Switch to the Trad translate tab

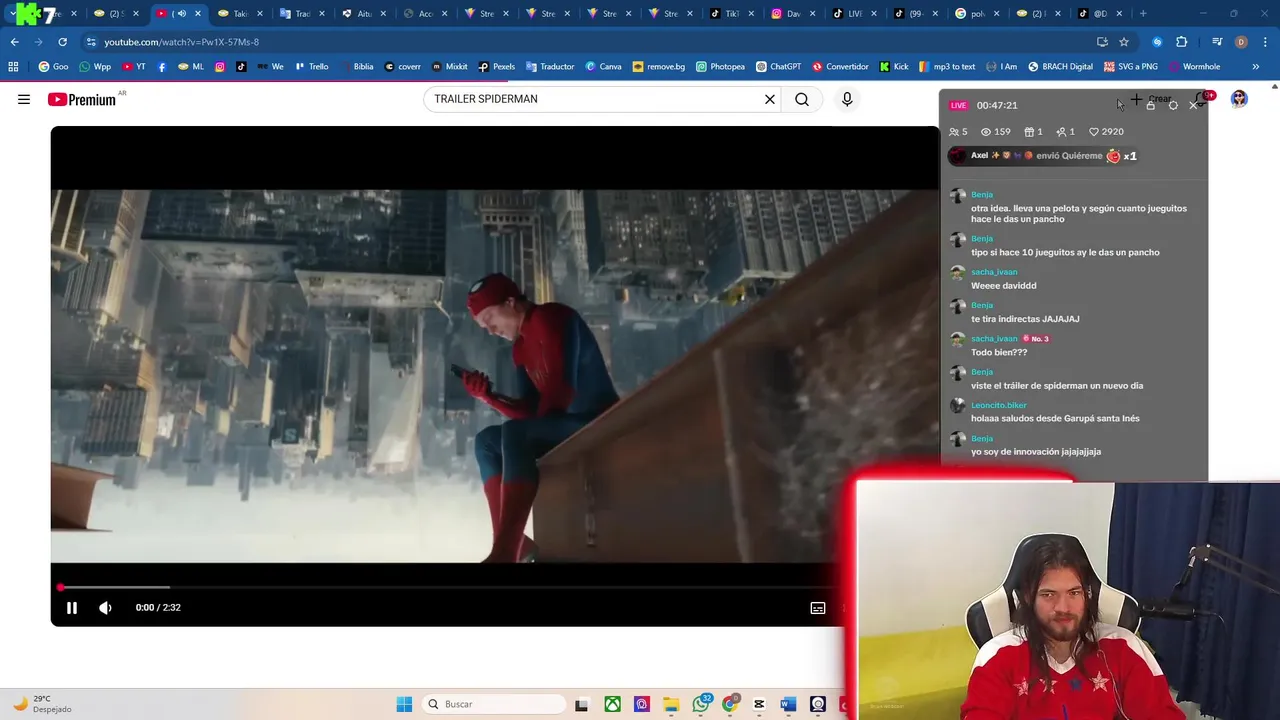tap(300, 14)
